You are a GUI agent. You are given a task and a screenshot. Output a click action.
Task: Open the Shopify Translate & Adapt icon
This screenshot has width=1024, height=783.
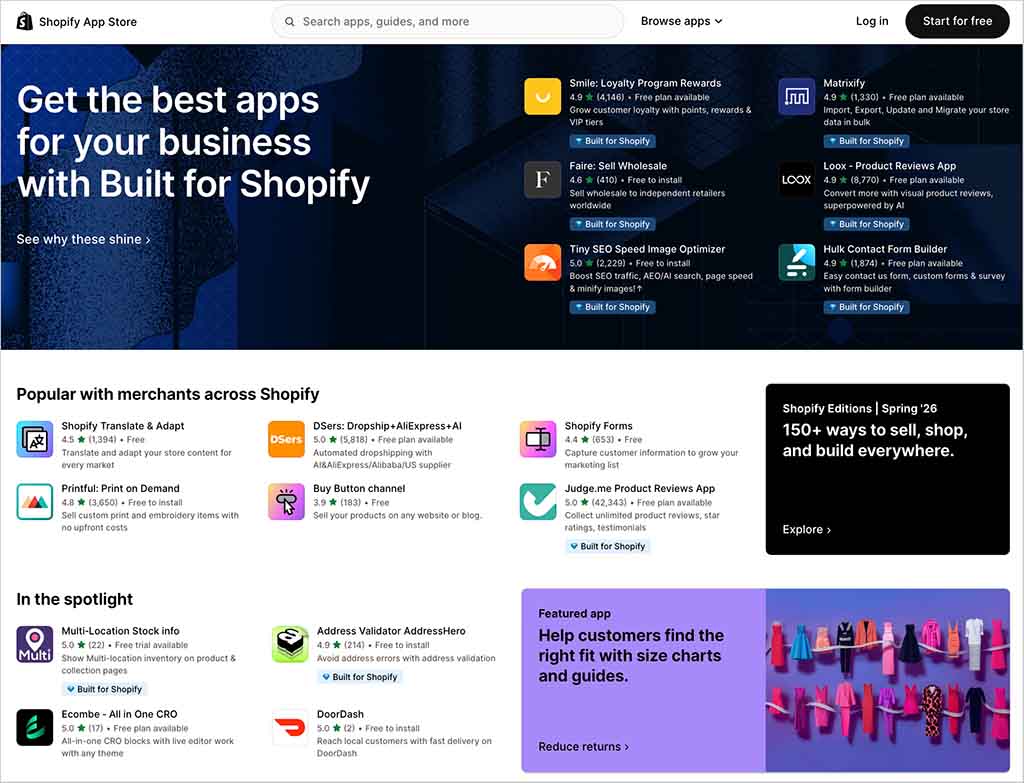(x=35, y=439)
